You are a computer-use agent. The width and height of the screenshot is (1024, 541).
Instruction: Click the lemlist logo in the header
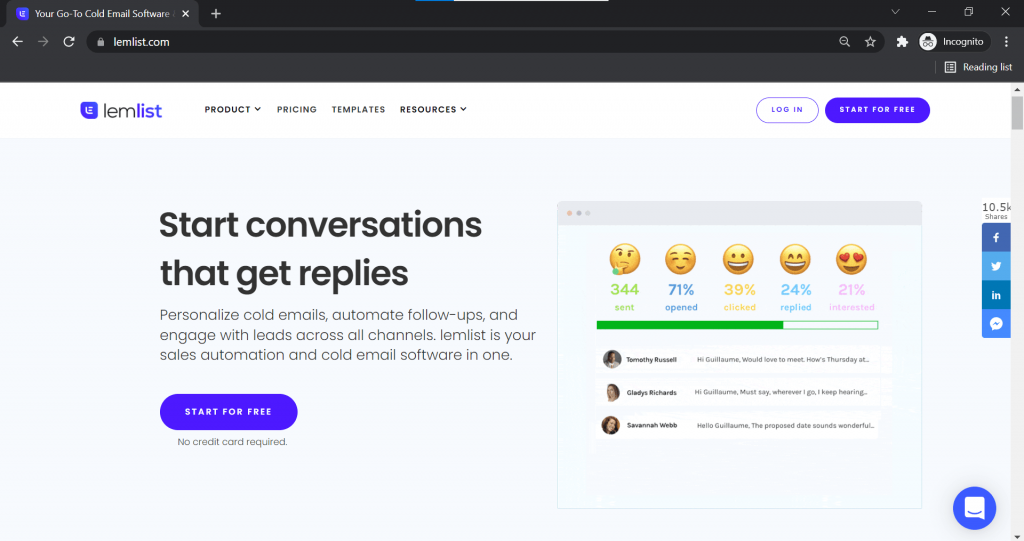point(121,110)
